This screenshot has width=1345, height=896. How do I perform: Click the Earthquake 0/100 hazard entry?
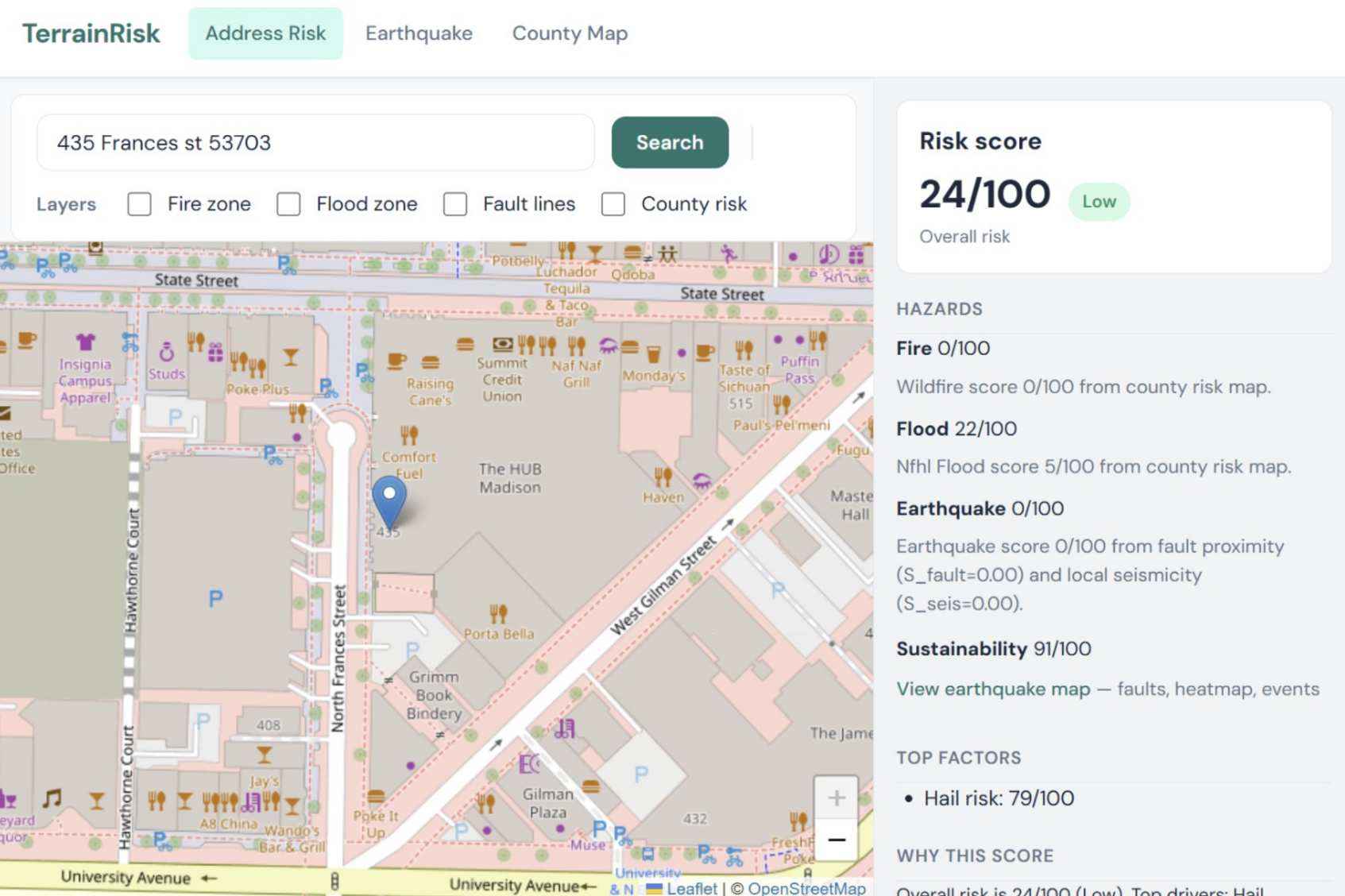click(980, 508)
